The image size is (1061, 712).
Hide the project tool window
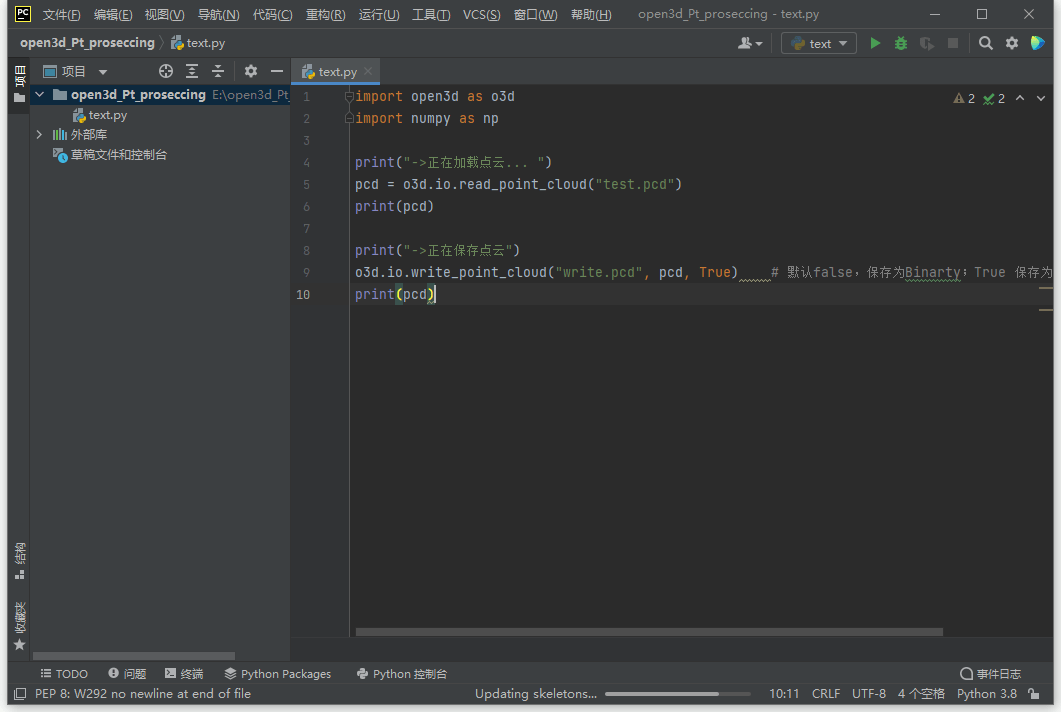277,71
